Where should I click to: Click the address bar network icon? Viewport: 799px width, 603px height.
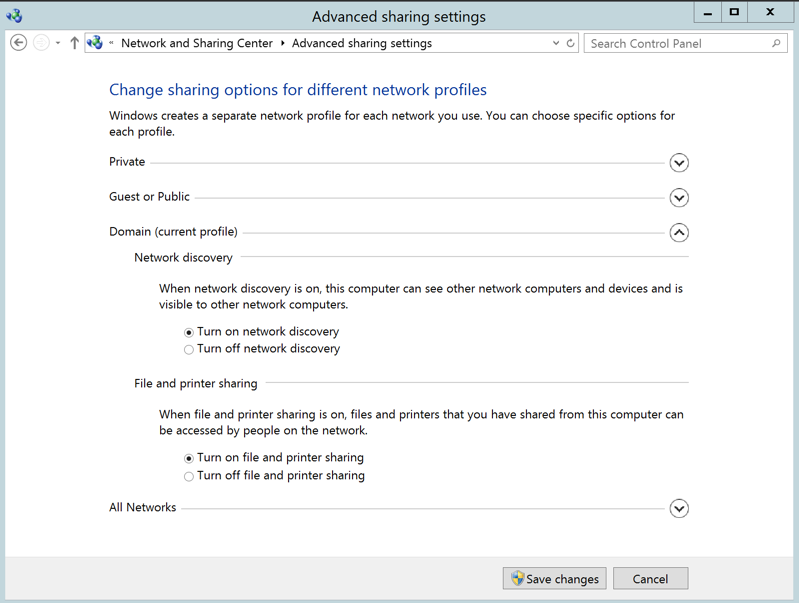(x=96, y=43)
